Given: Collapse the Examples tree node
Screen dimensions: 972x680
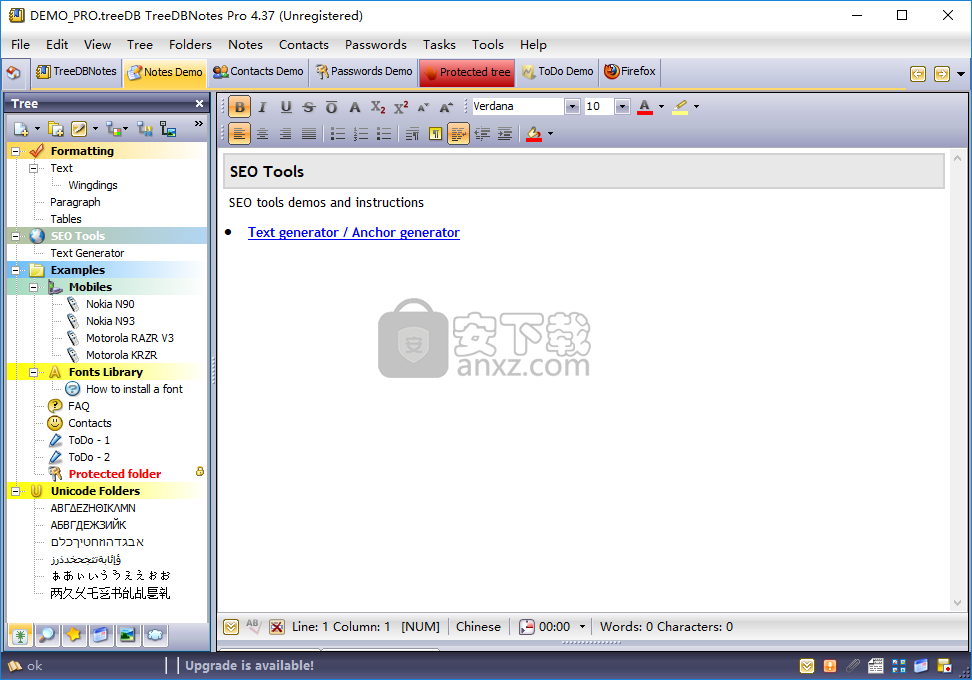Looking at the screenshot, I should (x=15, y=270).
